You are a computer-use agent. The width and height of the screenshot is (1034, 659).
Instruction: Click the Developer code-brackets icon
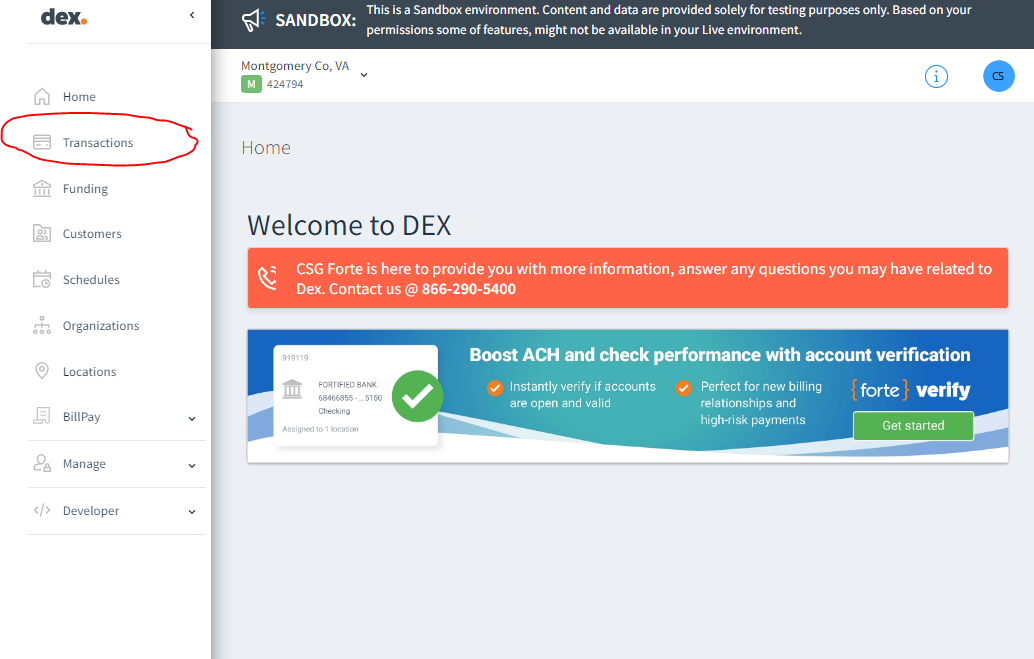click(x=42, y=510)
